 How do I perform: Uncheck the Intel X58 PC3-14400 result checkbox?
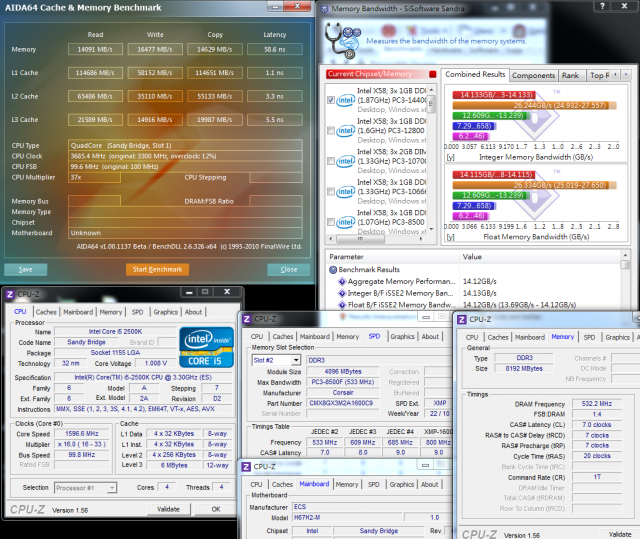331,101
